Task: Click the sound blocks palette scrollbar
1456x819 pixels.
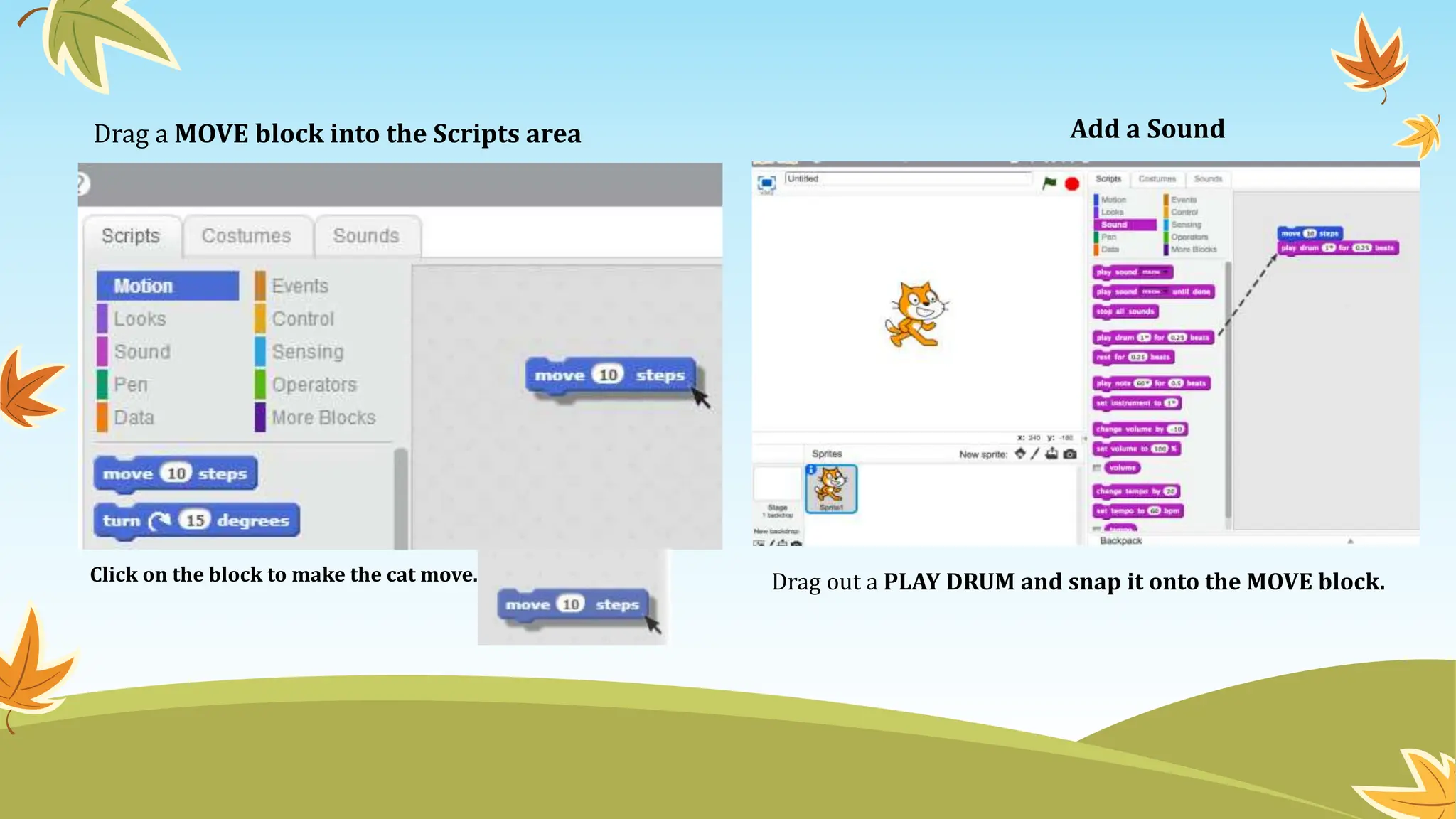Action: [1228, 391]
